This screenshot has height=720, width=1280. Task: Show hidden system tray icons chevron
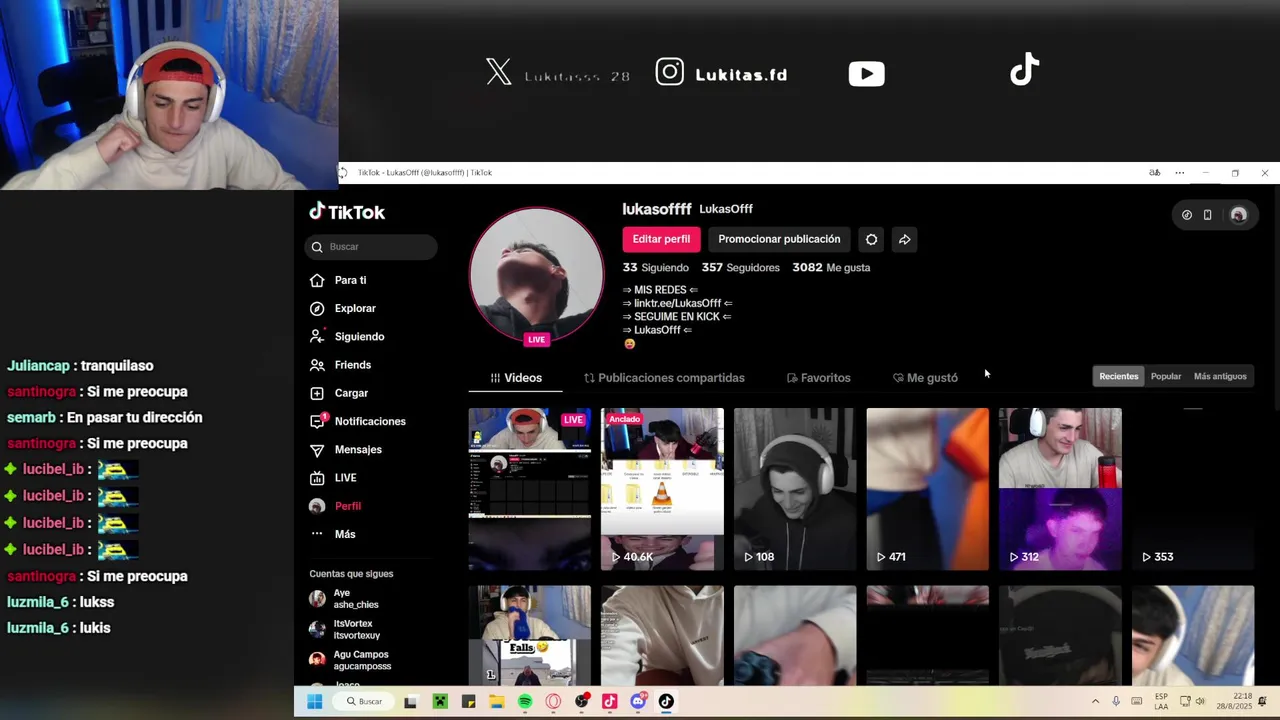tap(1095, 702)
